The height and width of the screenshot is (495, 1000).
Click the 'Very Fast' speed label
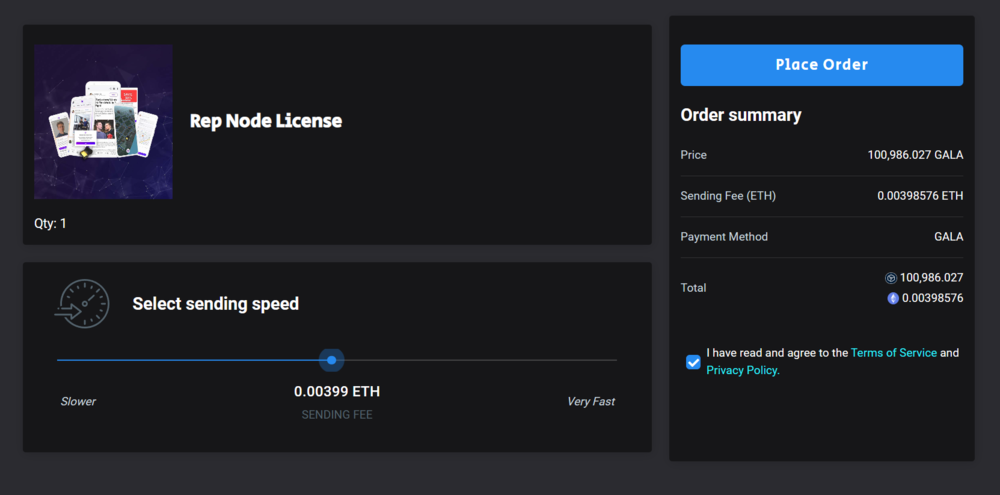pyautogui.click(x=591, y=402)
